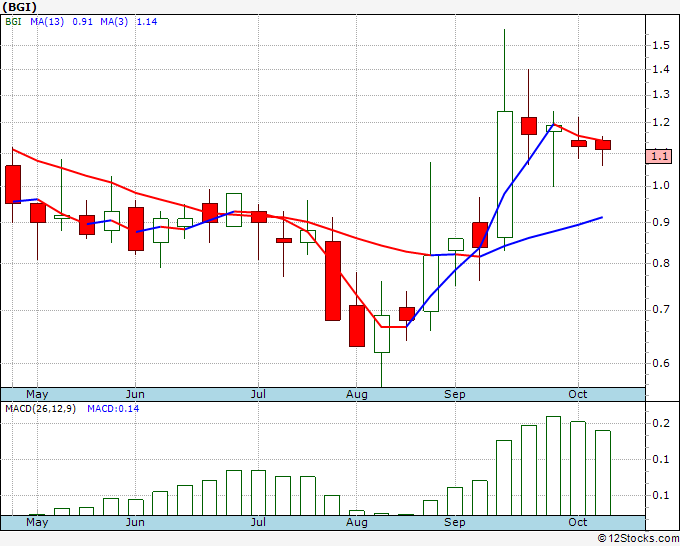
Task: Click the 1.3 price axis label
Action: tap(661, 95)
